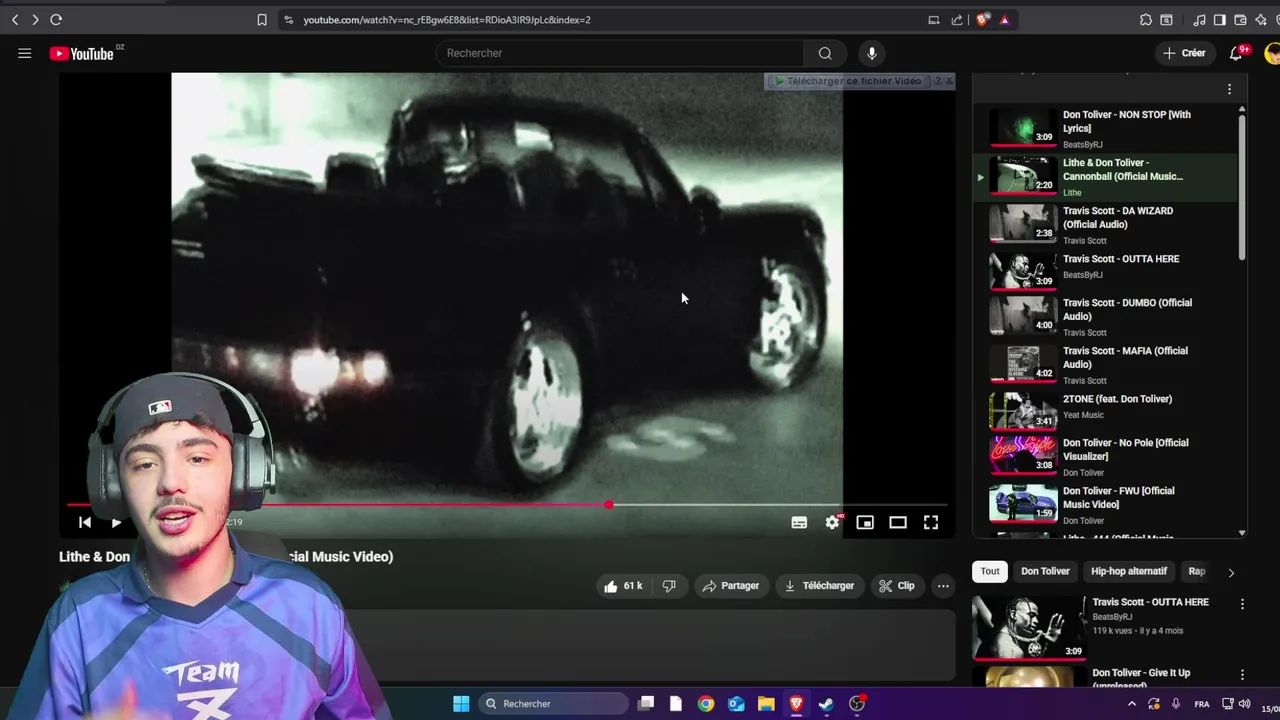Click the browser address bar URL

pyautogui.click(x=447, y=20)
